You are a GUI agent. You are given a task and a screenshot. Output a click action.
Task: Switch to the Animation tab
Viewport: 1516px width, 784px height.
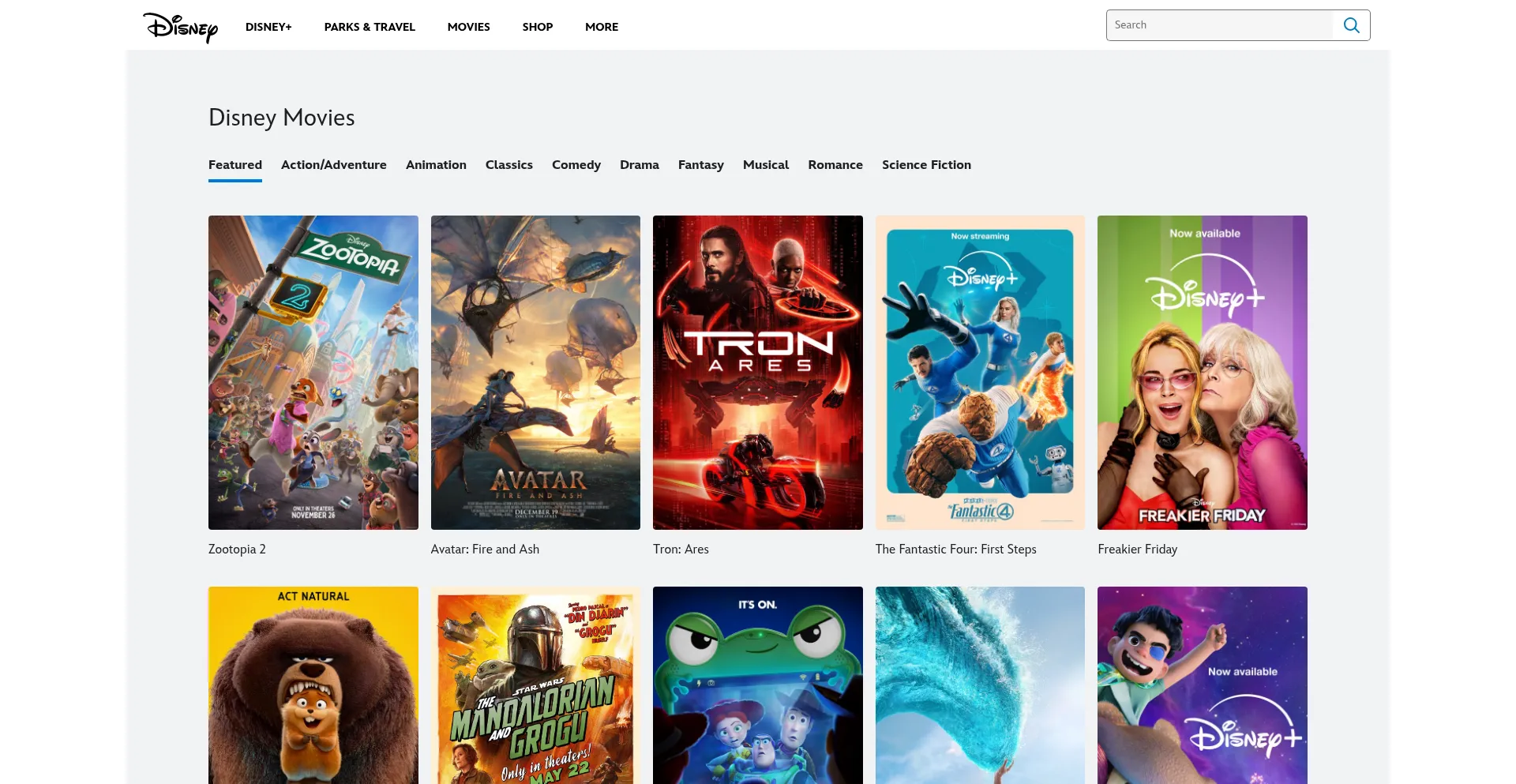coord(436,165)
